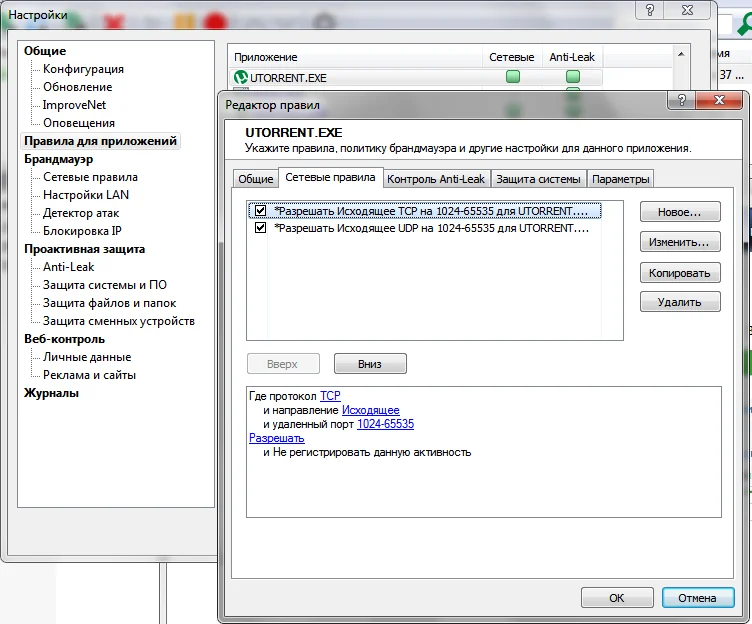This screenshot has width=752, height=624.
Task: Click the uTorrent icon beside UTORRENT.EXE
Action: (x=240, y=77)
